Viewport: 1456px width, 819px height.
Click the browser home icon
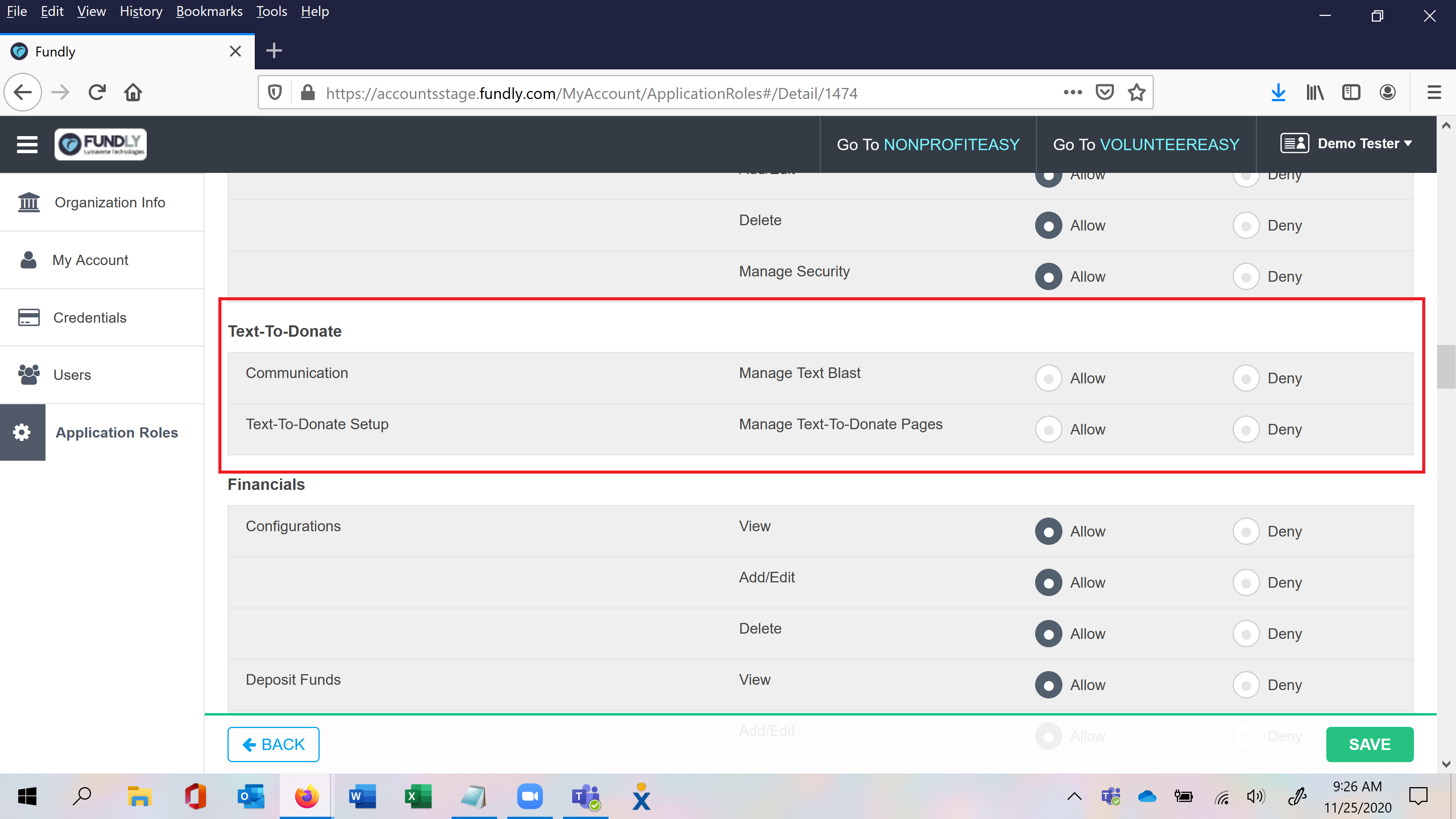[133, 92]
